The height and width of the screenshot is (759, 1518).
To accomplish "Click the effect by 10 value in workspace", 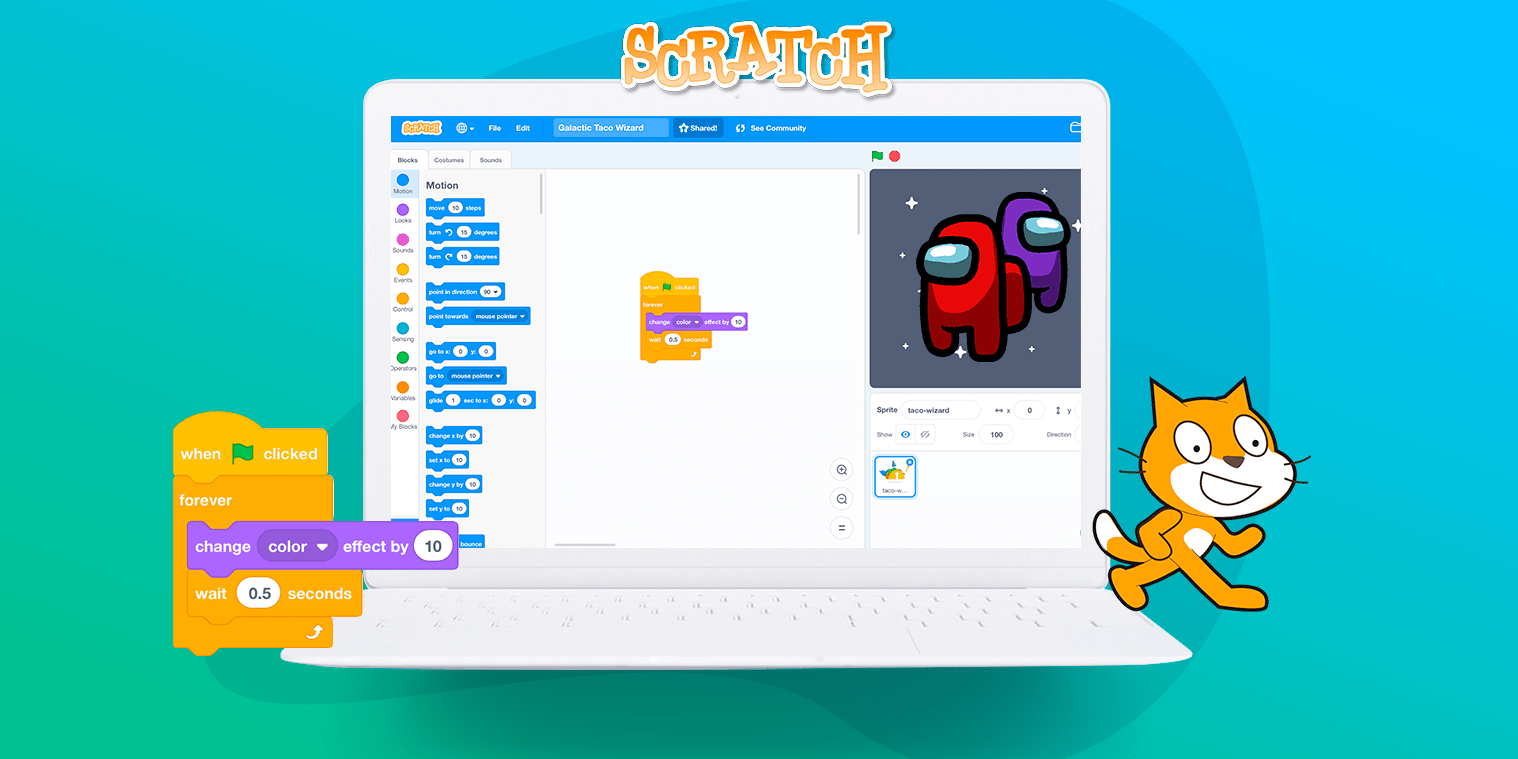I will tap(738, 322).
